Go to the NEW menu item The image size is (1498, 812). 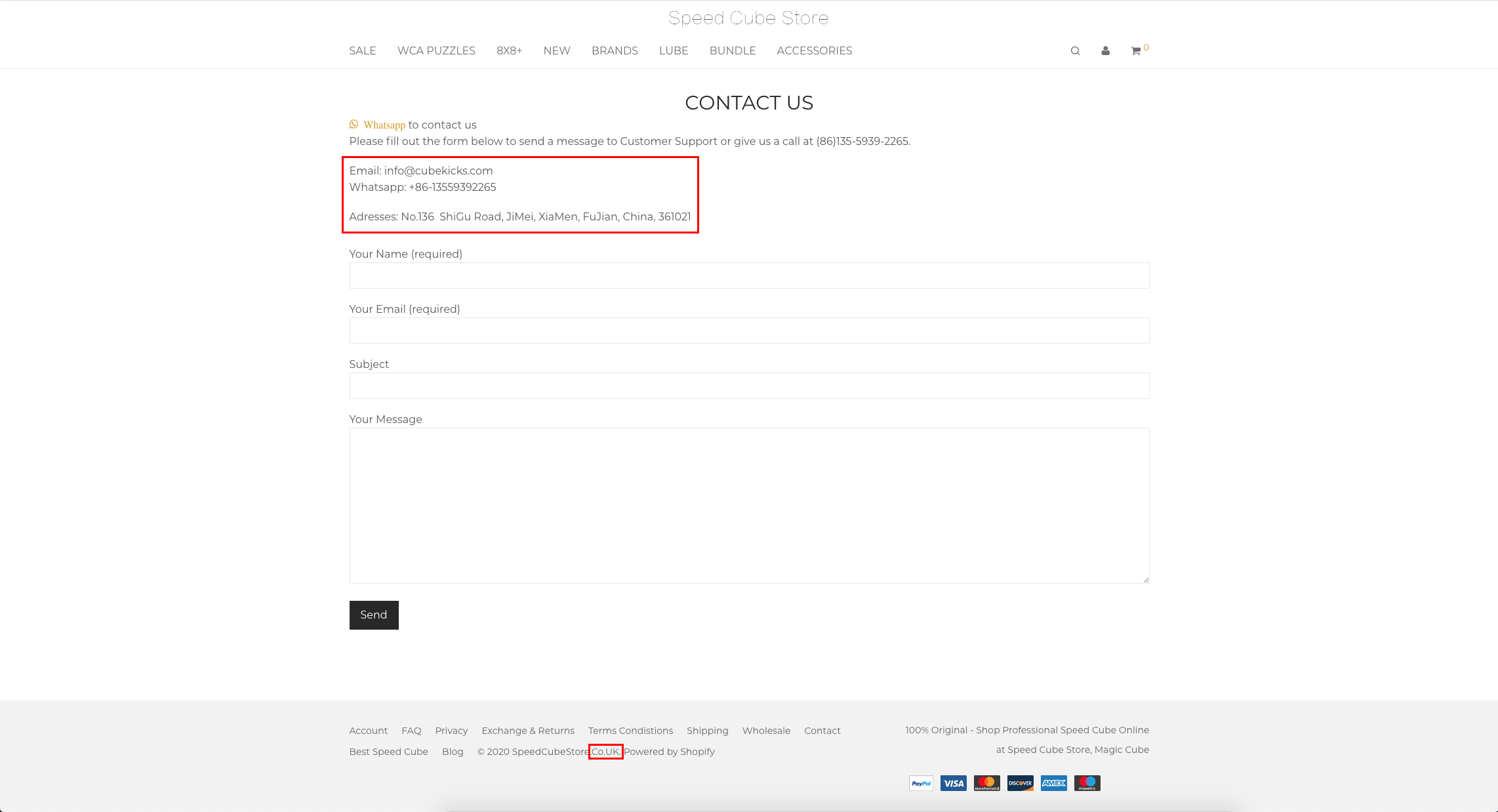coord(557,51)
